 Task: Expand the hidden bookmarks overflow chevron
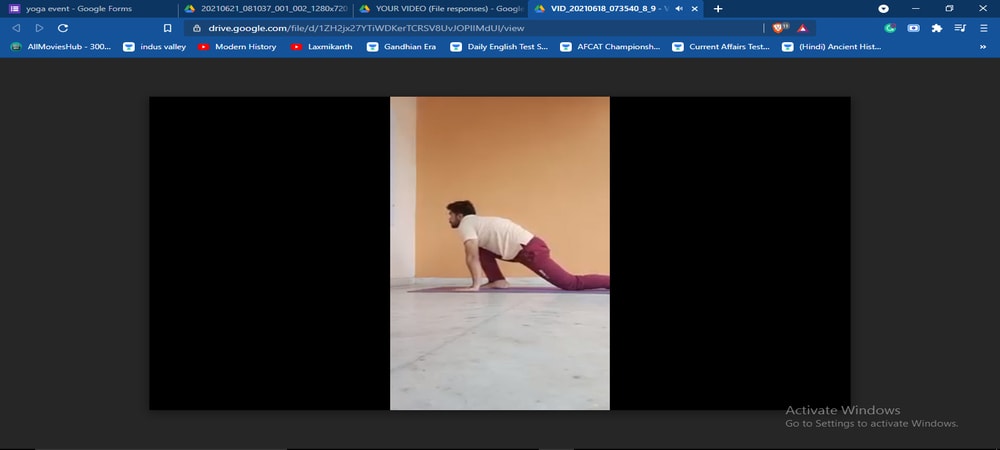pyautogui.click(x=984, y=46)
